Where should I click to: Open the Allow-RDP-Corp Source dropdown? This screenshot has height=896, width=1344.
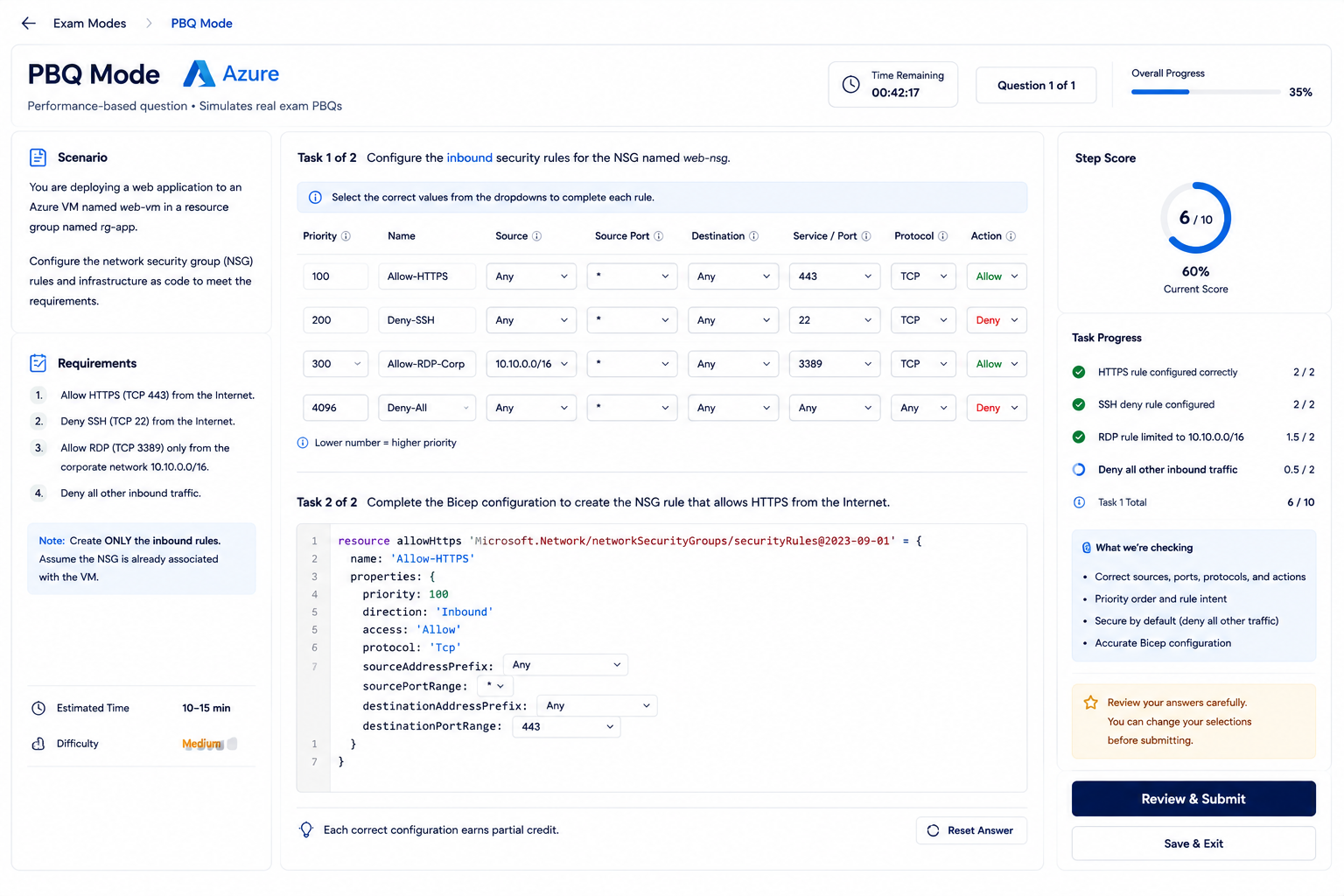pos(531,364)
